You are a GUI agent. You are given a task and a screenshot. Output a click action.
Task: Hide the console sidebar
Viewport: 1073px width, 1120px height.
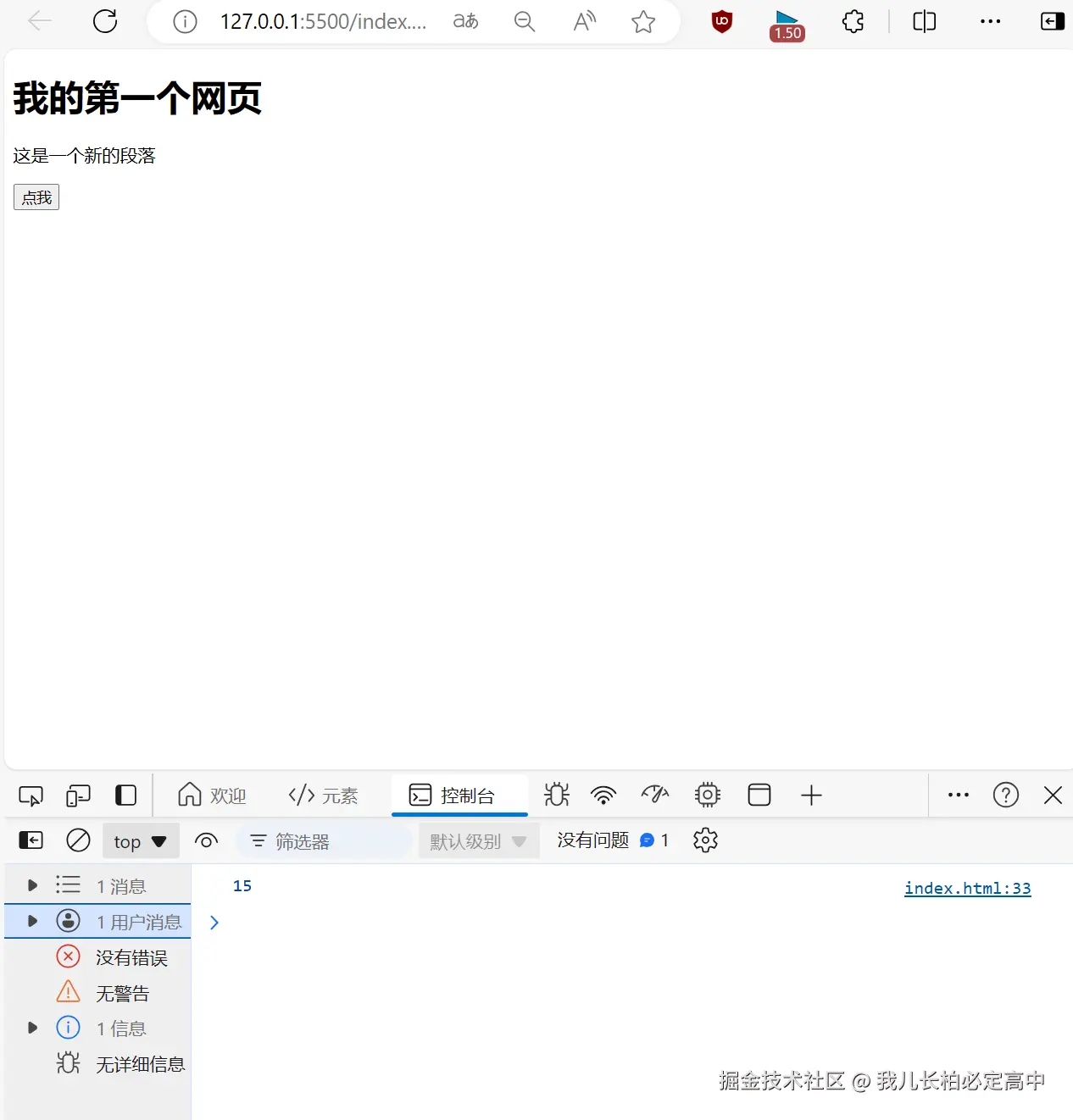tap(31, 840)
